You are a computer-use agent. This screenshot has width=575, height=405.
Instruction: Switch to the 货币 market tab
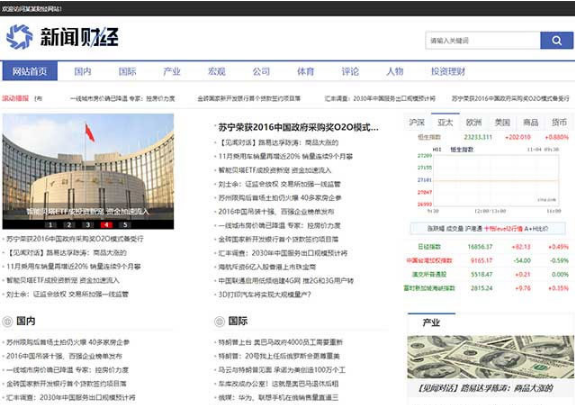tap(560, 122)
